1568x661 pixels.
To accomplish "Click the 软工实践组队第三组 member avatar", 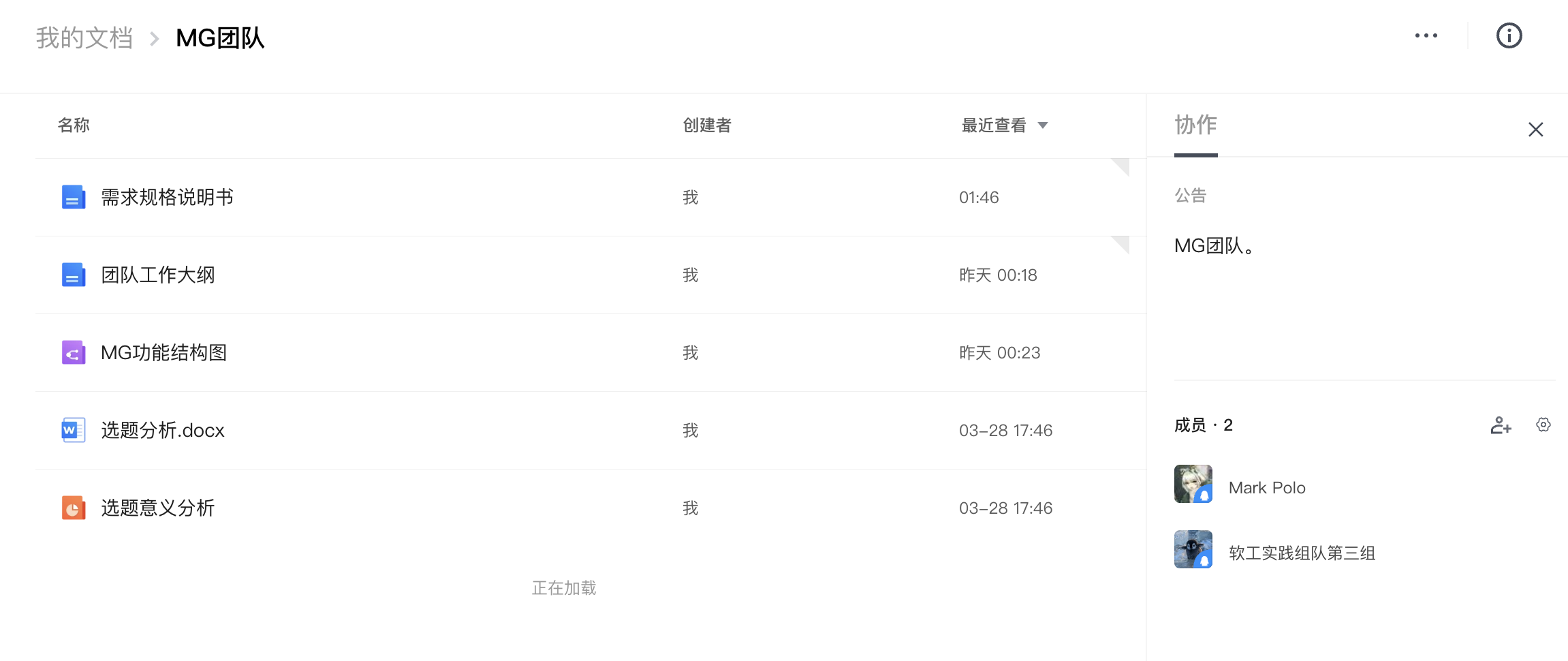I will coord(1193,549).
